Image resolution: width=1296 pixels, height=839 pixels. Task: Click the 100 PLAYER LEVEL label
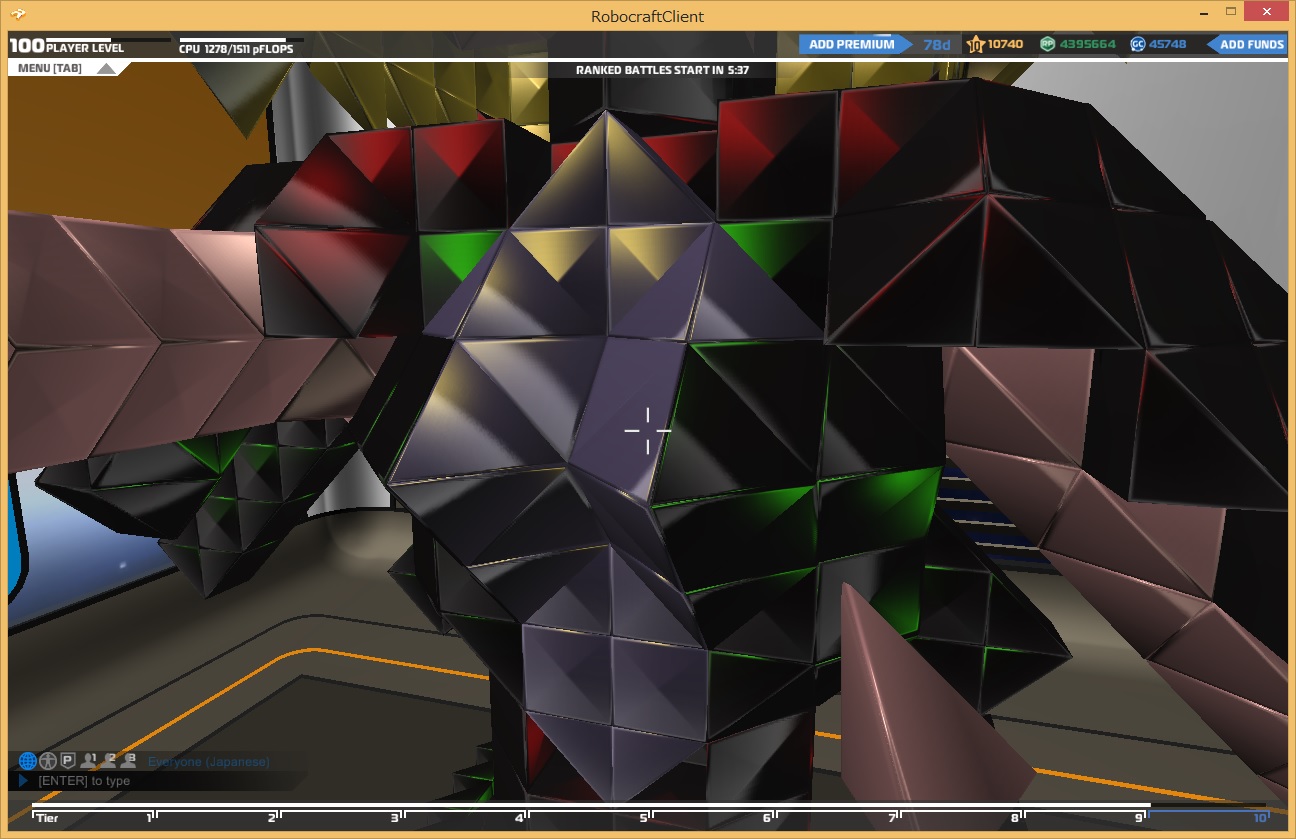click(x=67, y=46)
